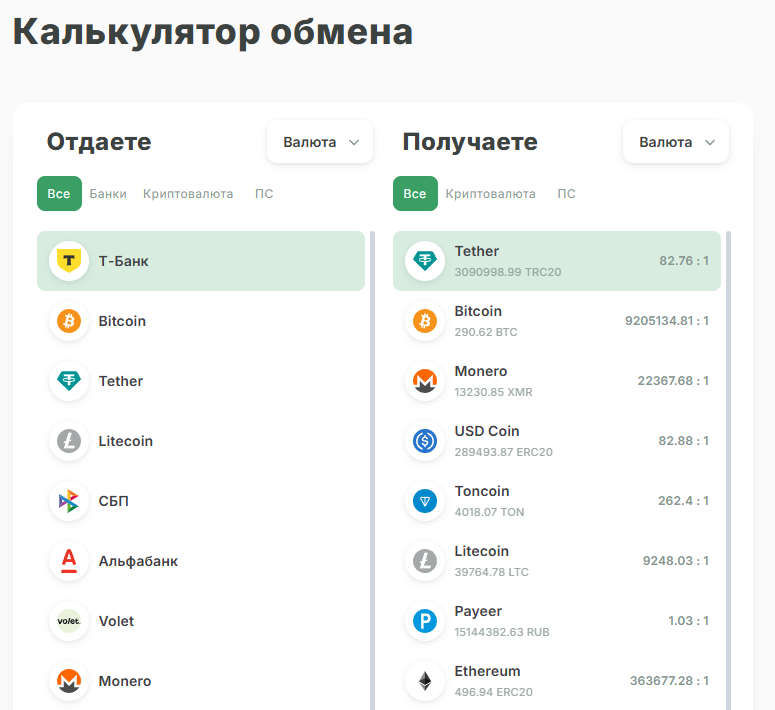Click the Toncoin blue icon

tap(425, 501)
